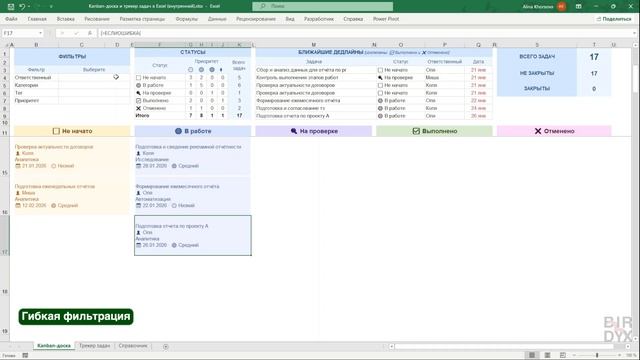This screenshot has height=360, width=640.
Task: Expand the Name Box dropdown arrow
Action: [x=40, y=33]
